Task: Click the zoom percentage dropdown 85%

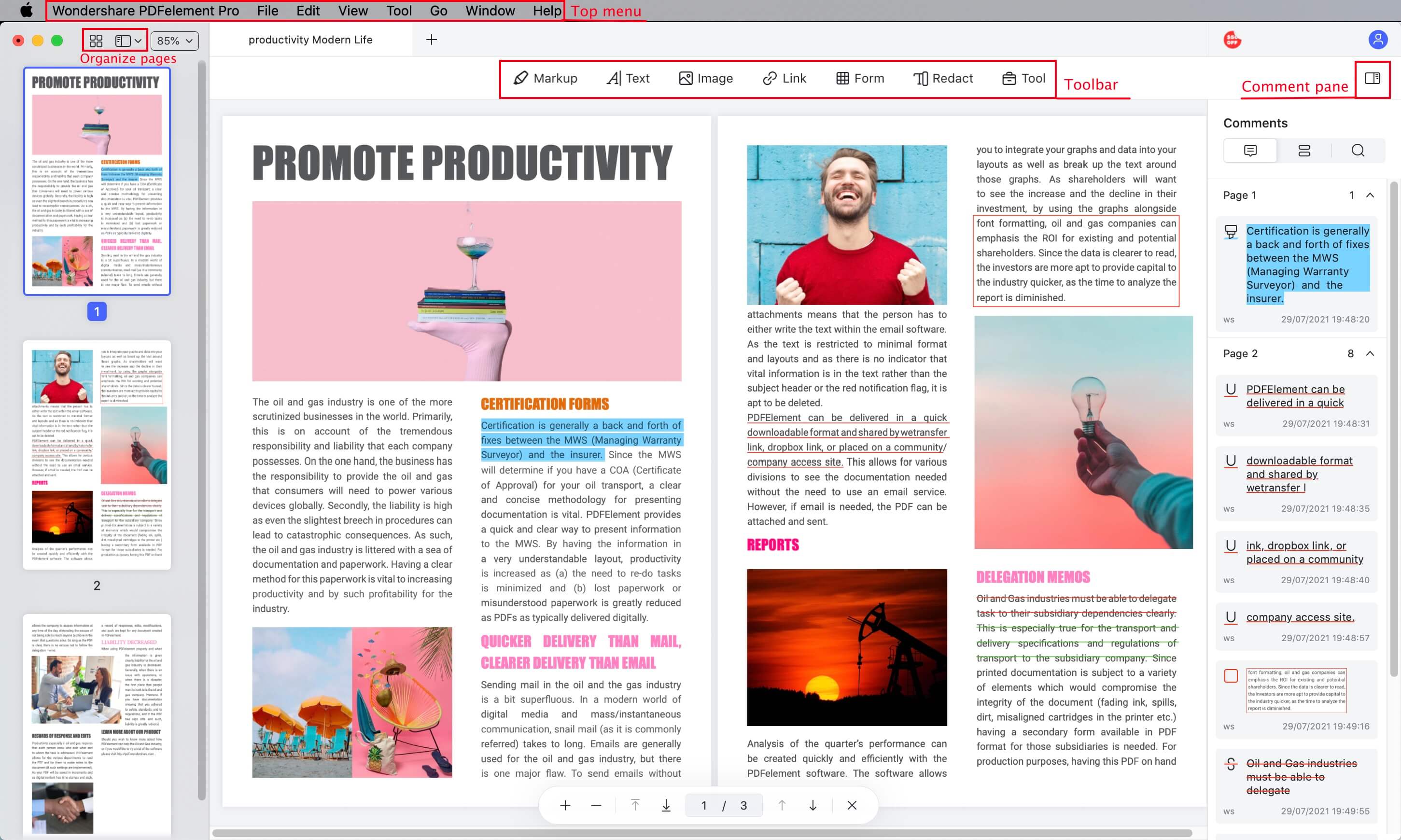Action: coord(174,40)
